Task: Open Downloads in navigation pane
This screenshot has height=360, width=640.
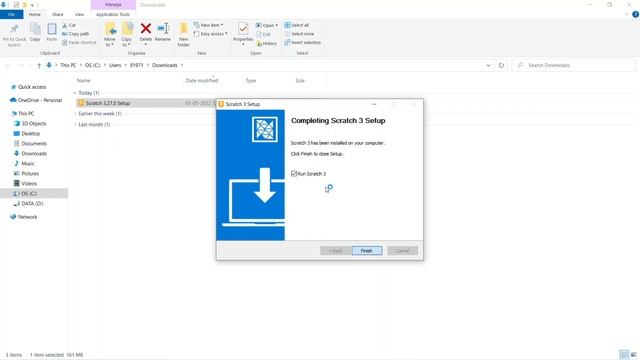Action: pos(34,153)
